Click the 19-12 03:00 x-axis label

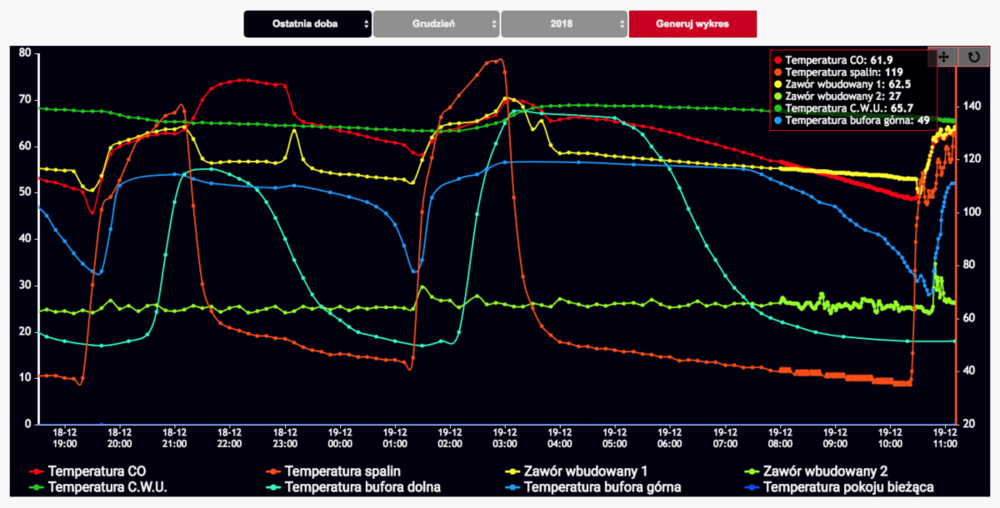pyautogui.click(x=504, y=437)
